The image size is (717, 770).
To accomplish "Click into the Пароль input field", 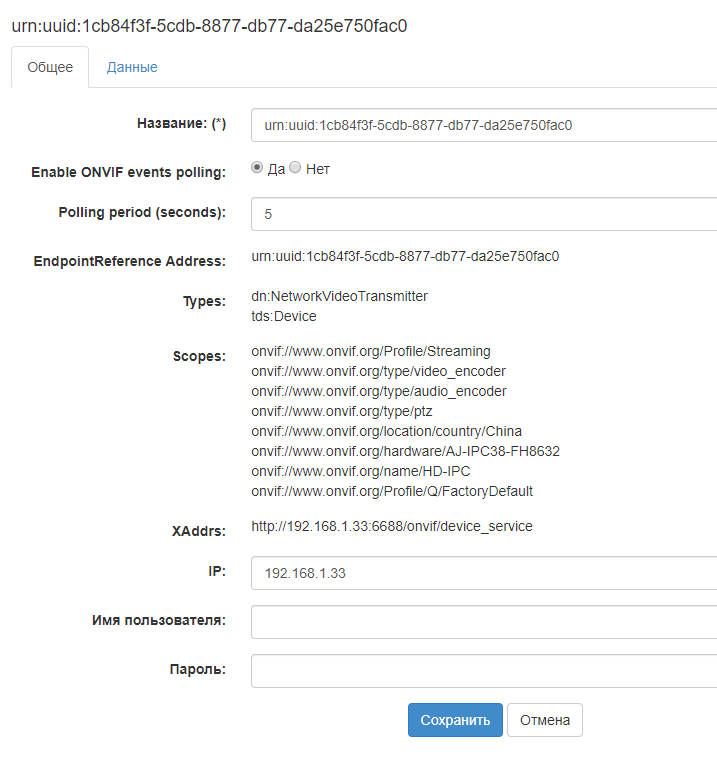I will pos(484,670).
